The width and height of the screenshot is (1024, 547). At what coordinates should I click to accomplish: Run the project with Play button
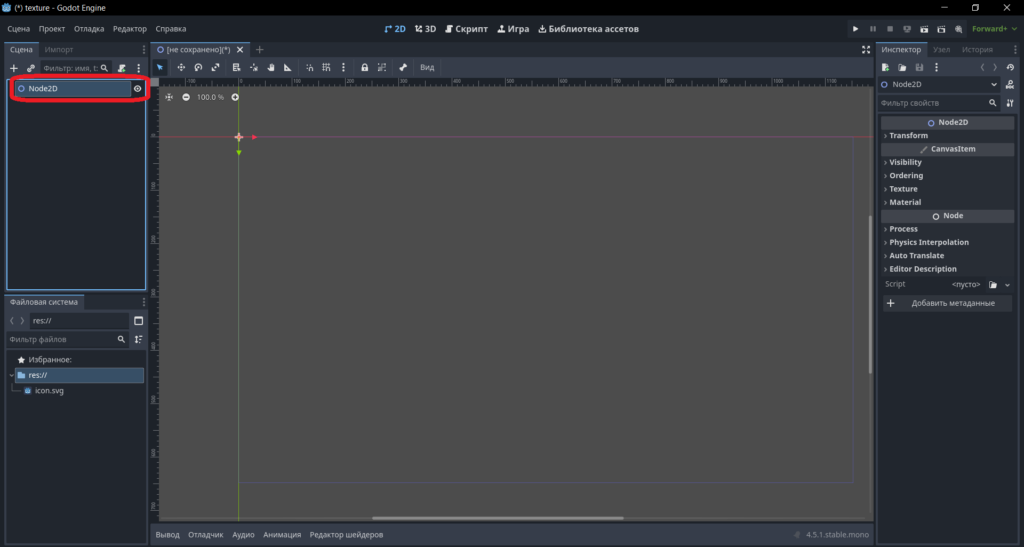(x=855, y=29)
